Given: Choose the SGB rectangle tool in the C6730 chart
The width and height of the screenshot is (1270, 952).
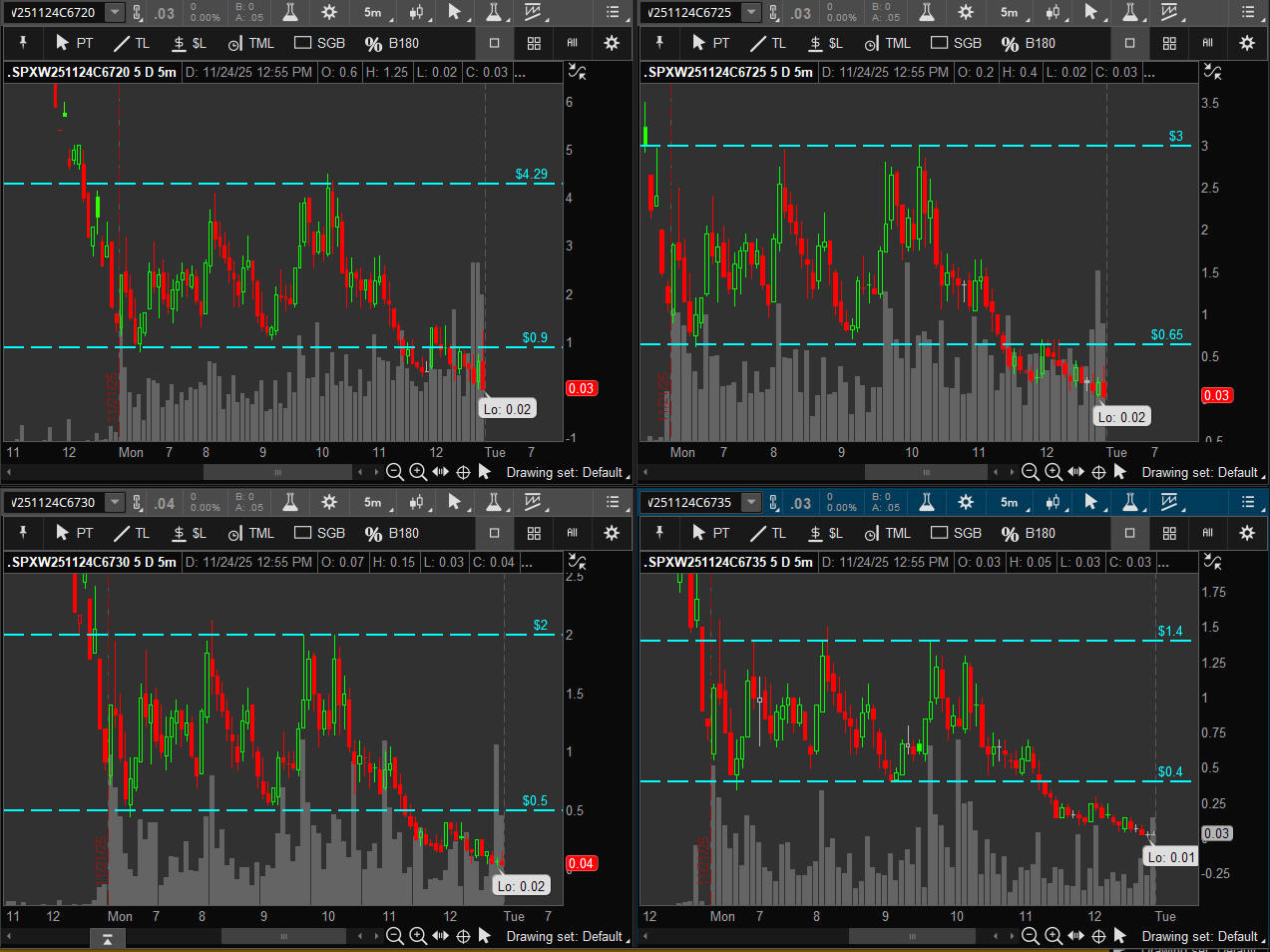Looking at the screenshot, I should 319,533.
